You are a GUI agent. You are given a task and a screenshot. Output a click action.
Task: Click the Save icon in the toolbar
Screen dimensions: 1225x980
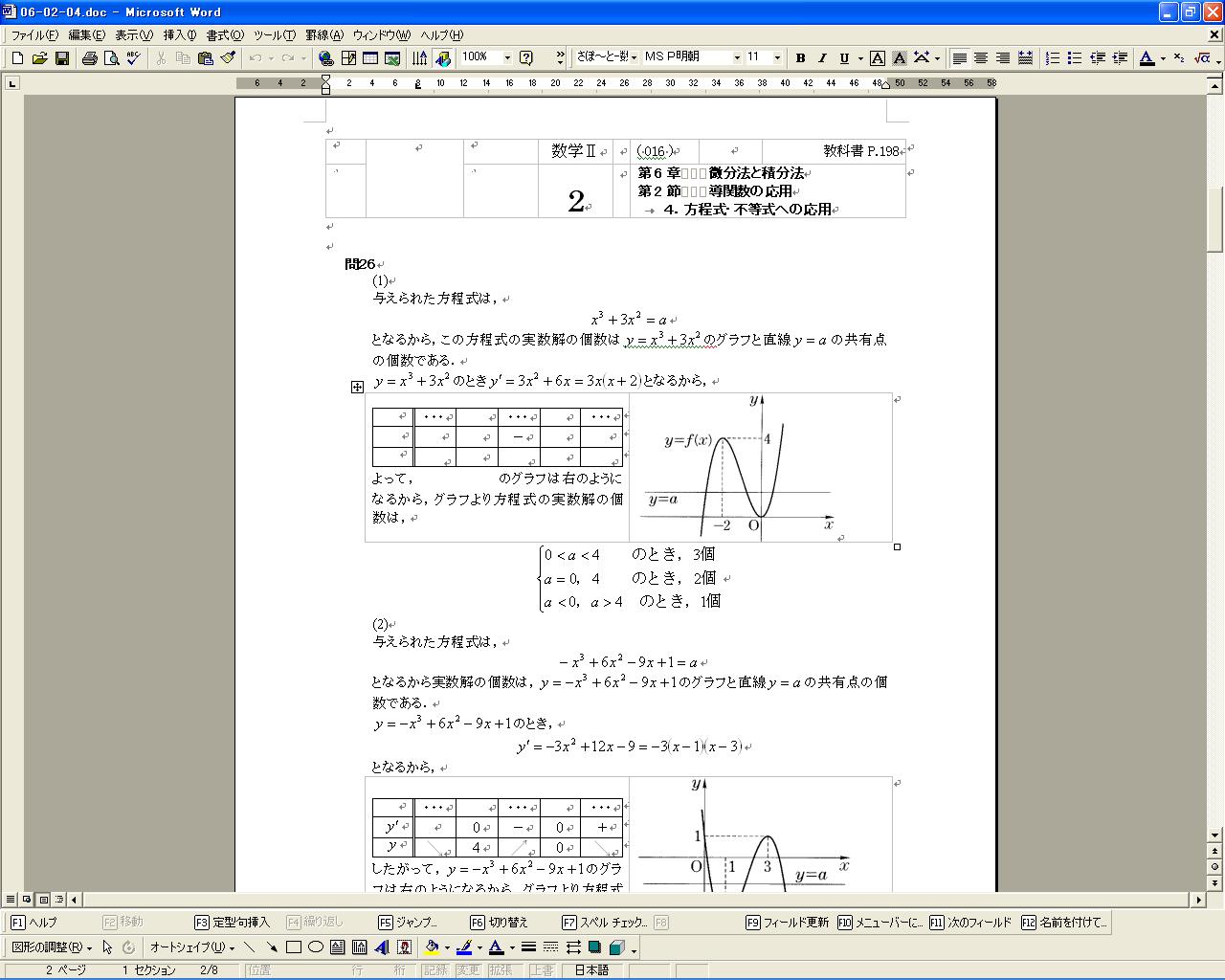click(x=62, y=58)
